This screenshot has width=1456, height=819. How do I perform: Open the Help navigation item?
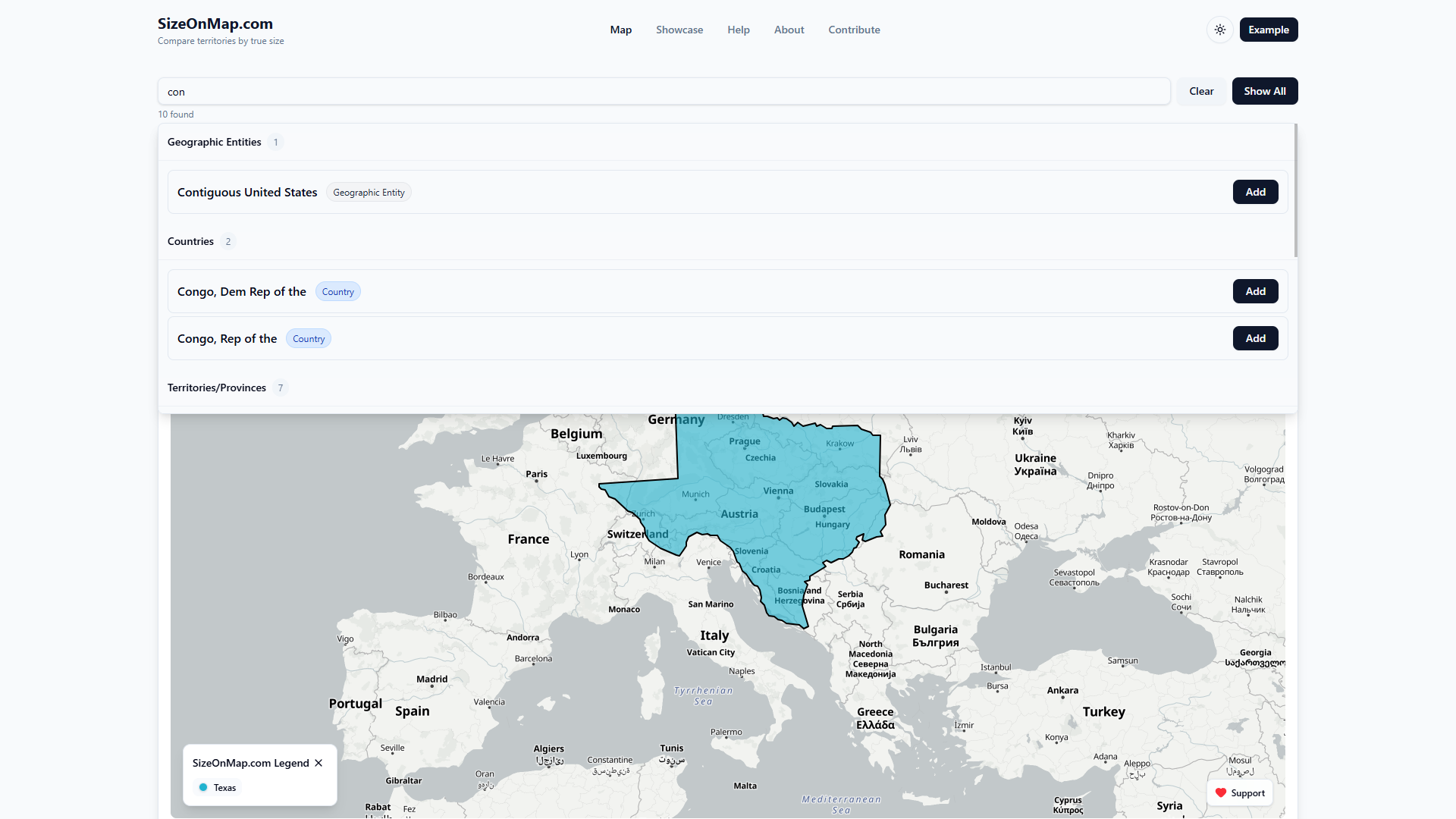click(738, 30)
